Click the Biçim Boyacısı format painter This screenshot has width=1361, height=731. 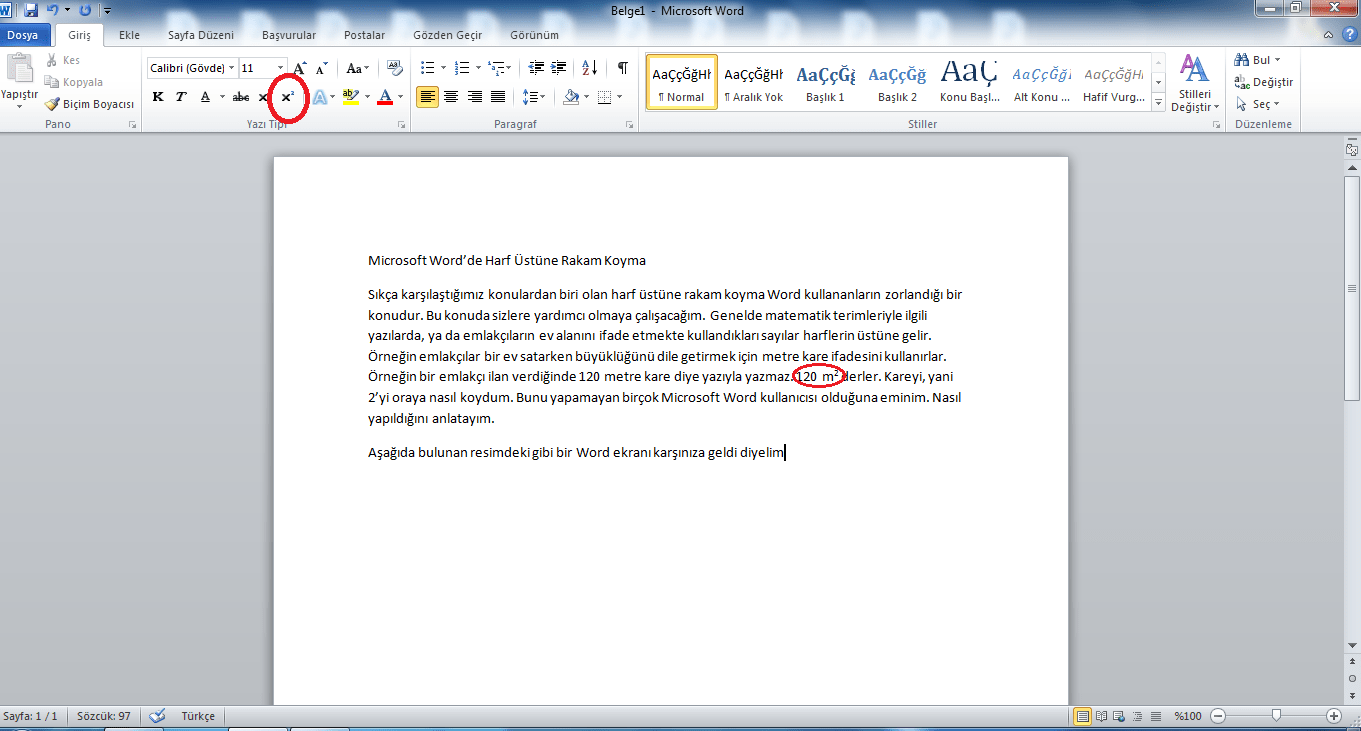(89, 104)
